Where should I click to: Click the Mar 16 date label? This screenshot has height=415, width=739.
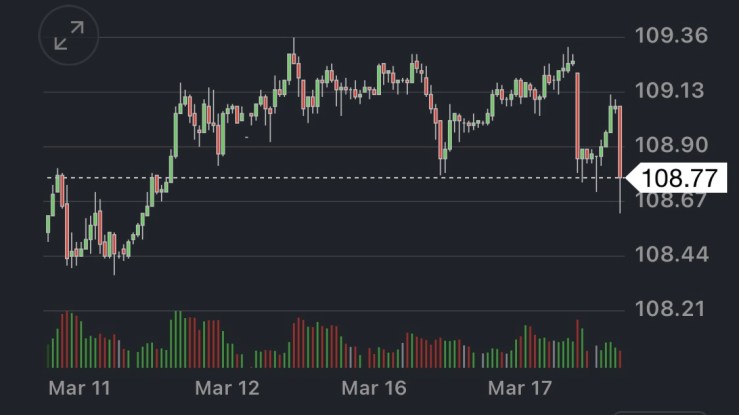point(374,387)
